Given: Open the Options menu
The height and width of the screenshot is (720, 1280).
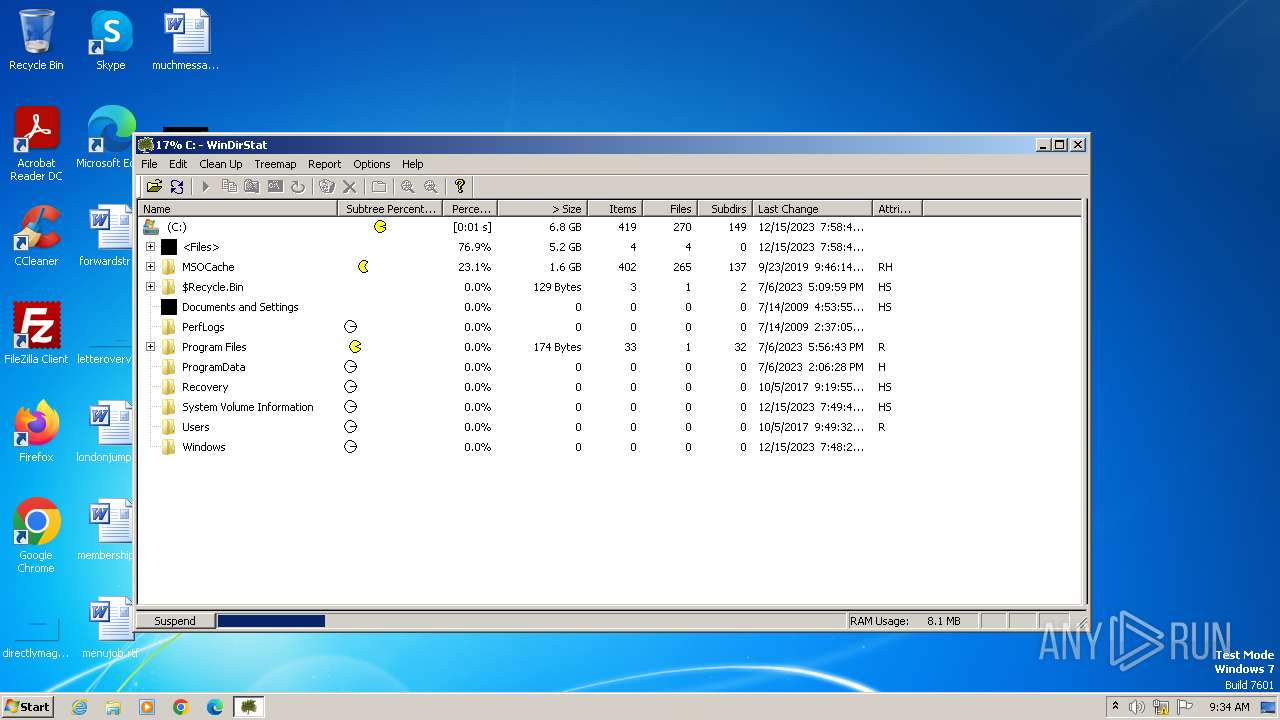Looking at the screenshot, I should click(372, 164).
